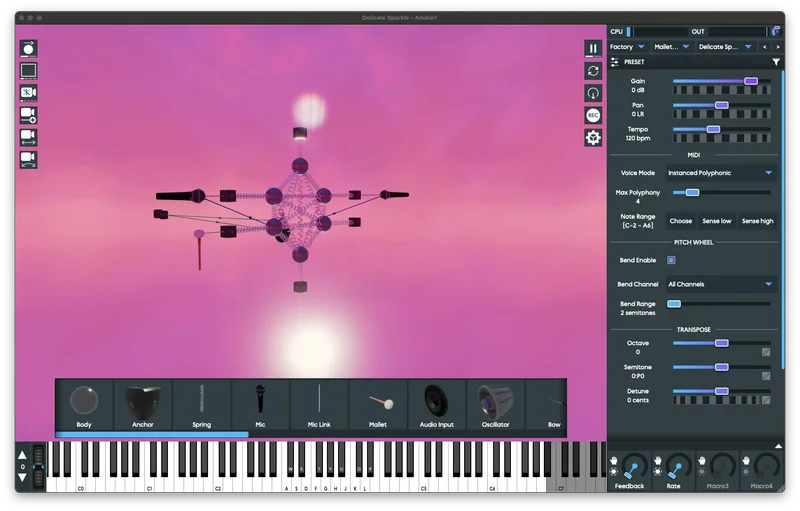This screenshot has width=800, height=511.
Task: Click the hand icon beside Macro4 knob
Action: [746, 461]
